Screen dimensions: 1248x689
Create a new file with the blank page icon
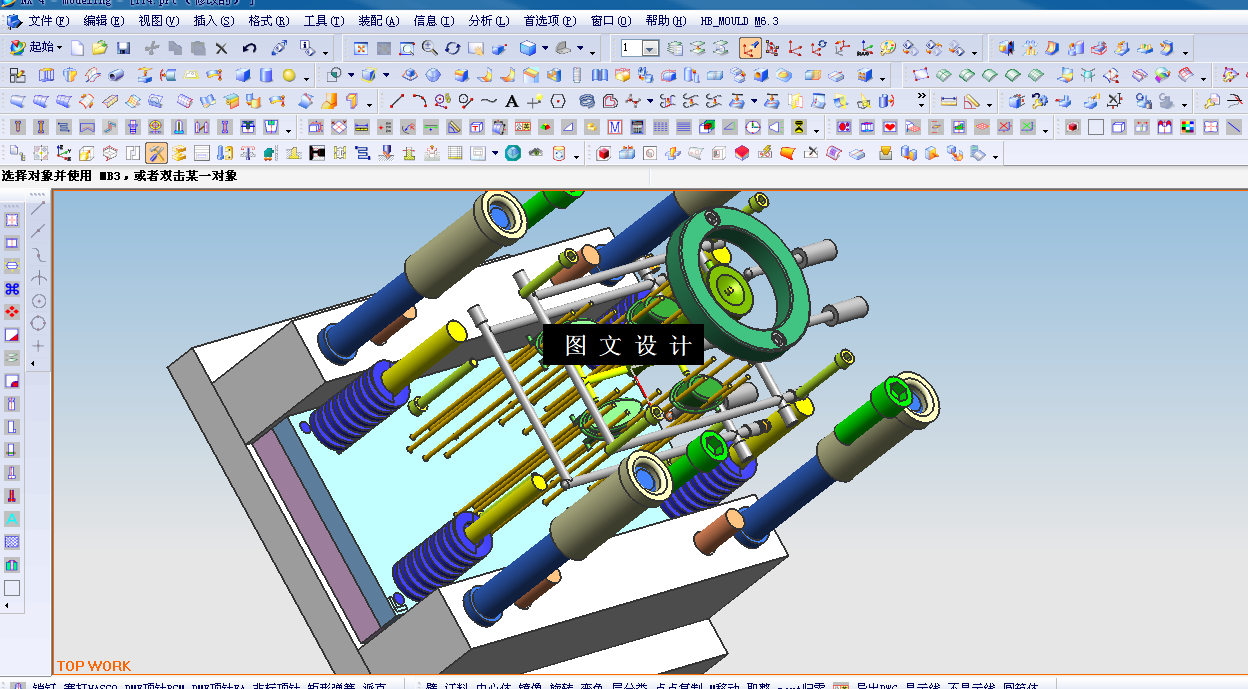(x=78, y=48)
